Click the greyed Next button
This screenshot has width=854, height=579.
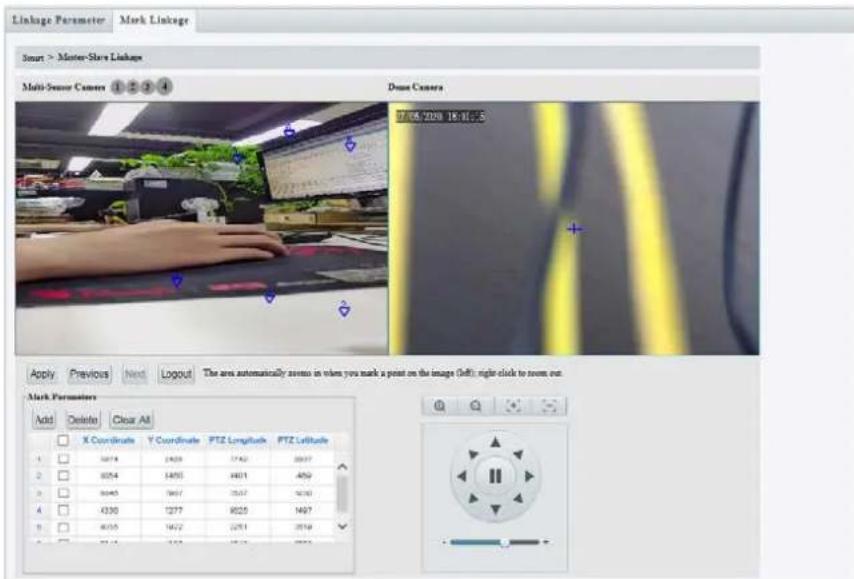pyautogui.click(x=135, y=374)
